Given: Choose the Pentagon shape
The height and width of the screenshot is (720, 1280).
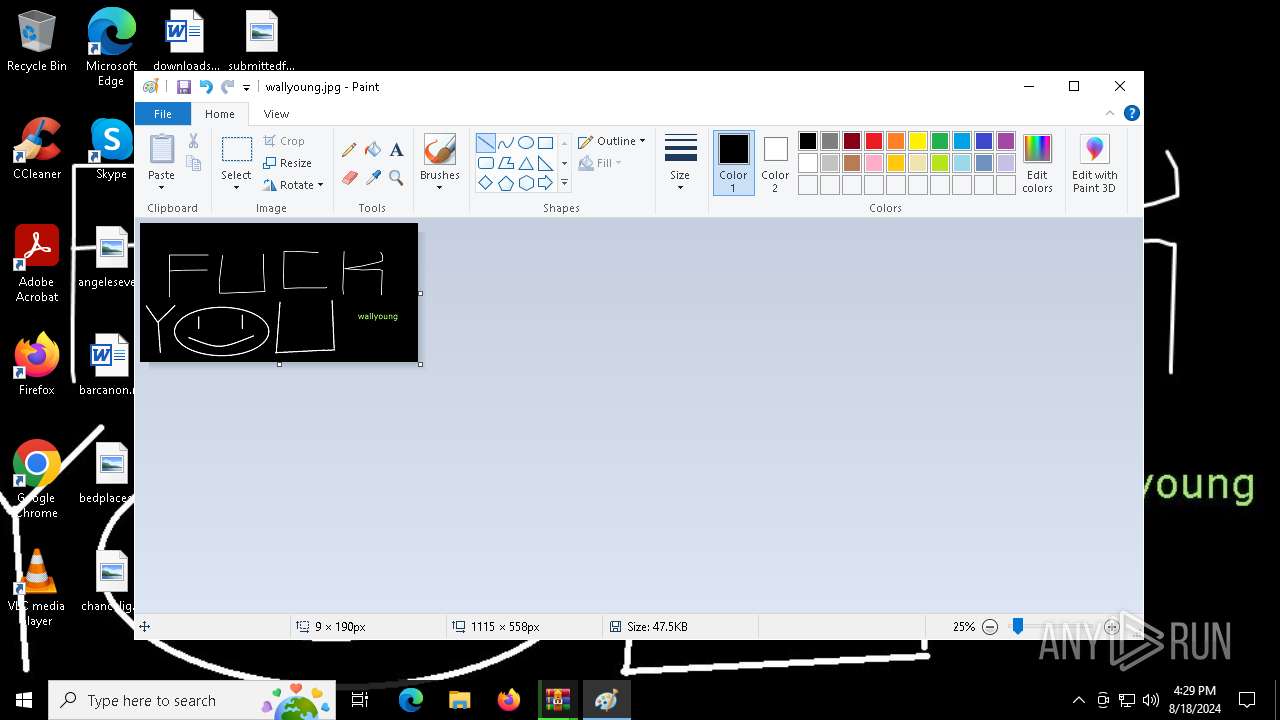Looking at the screenshot, I should pos(506,183).
